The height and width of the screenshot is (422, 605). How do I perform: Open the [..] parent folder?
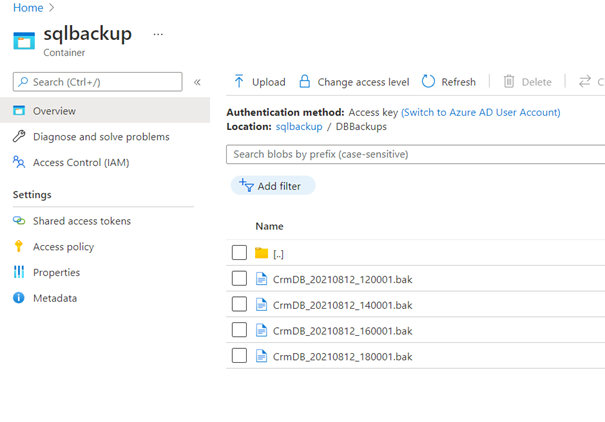pos(278,254)
